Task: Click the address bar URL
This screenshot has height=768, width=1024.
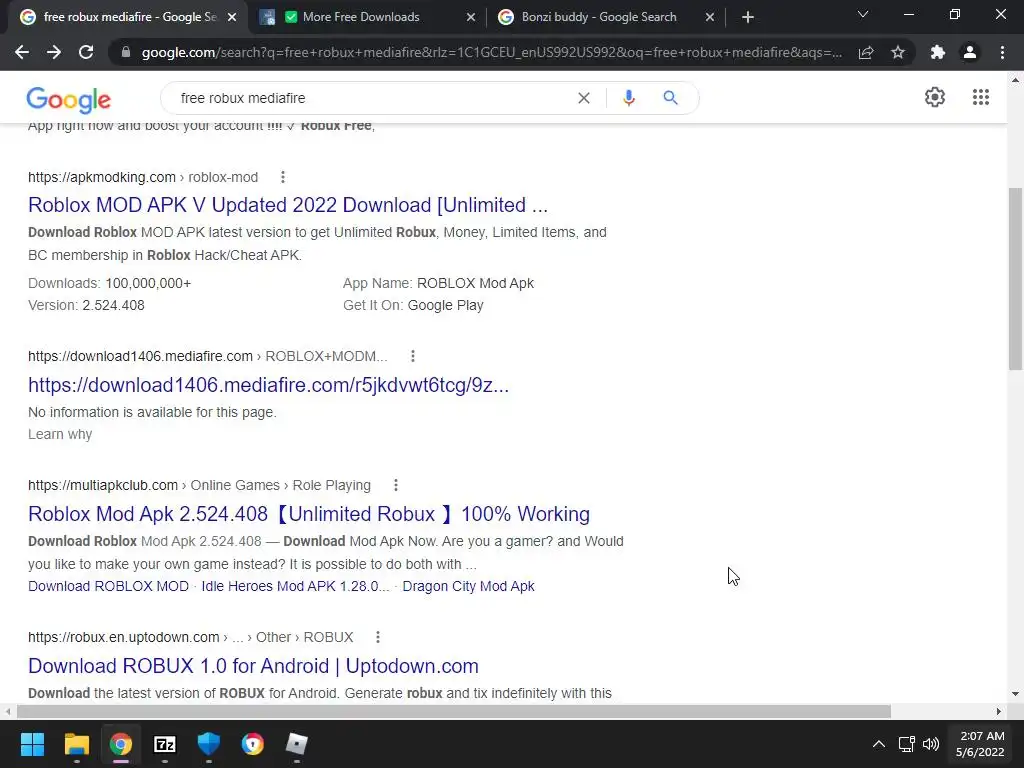Action: click(491, 52)
